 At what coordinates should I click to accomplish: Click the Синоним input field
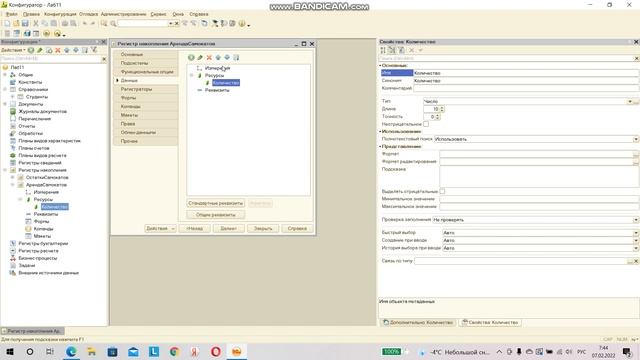[526, 81]
